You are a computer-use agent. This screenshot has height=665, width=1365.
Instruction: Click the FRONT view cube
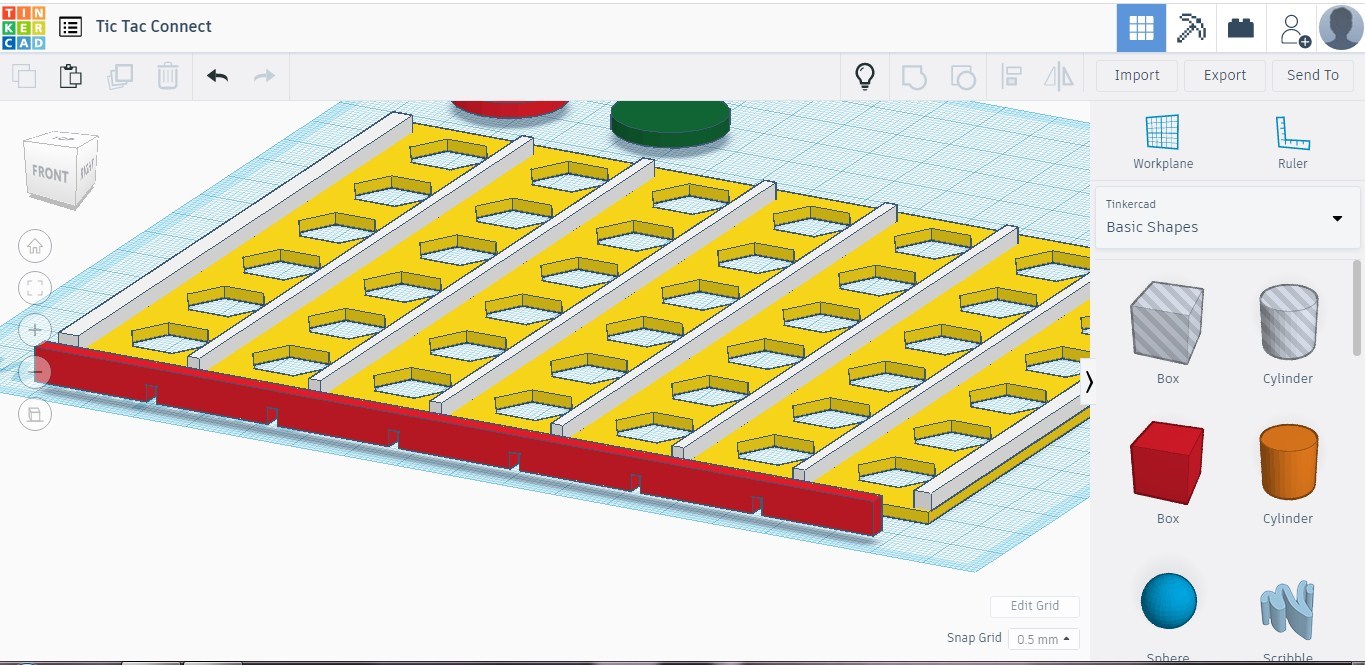click(x=50, y=174)
